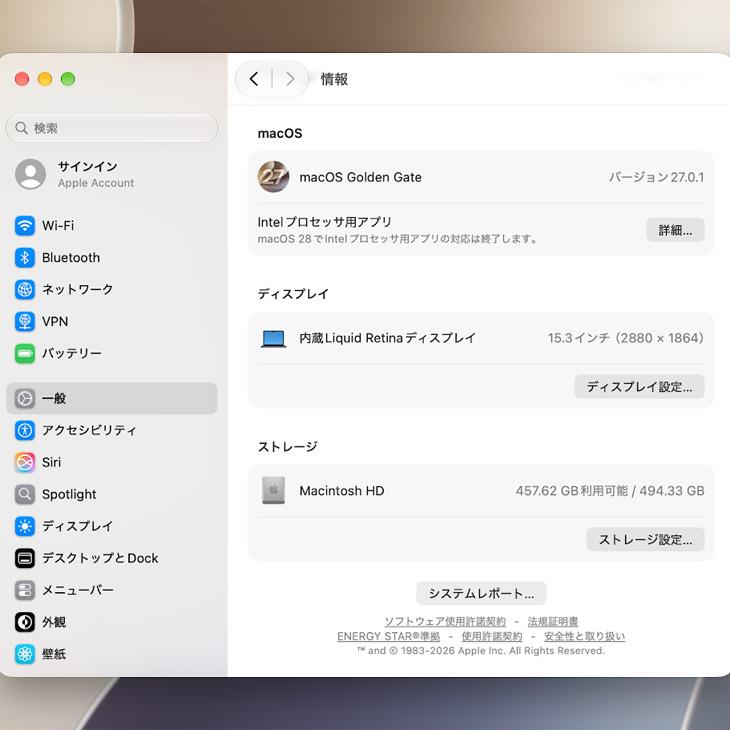
Task: Click the Macintosh HD drive icon
Action: (273, 490)
